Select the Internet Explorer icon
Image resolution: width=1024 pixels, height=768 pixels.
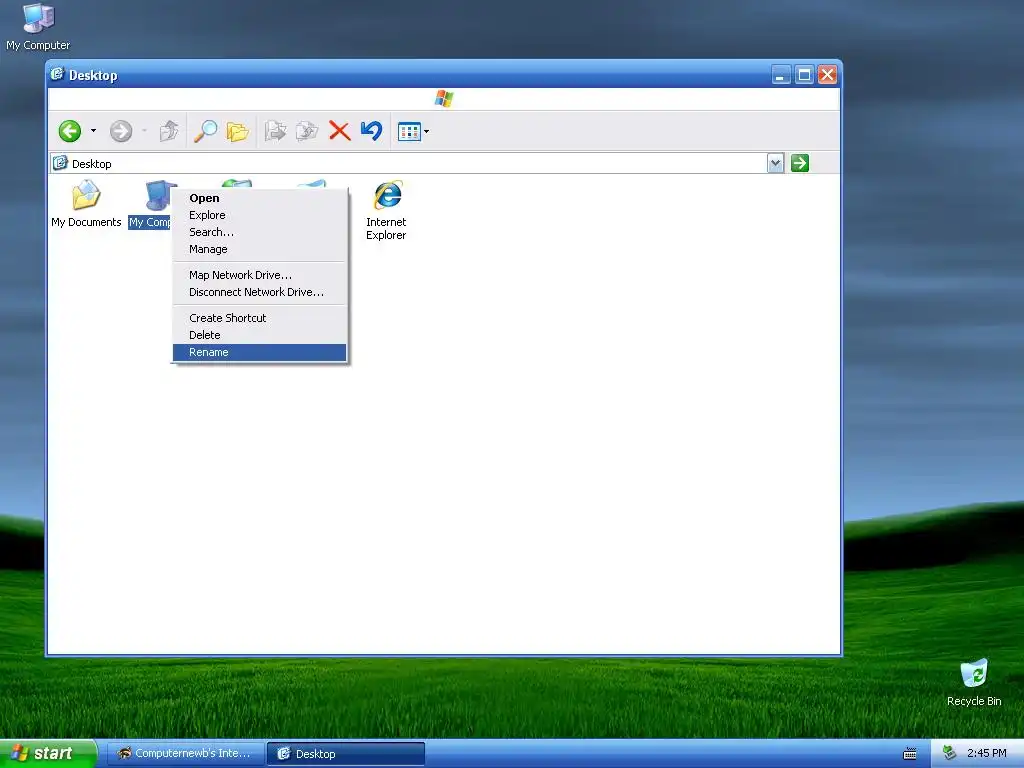(x=386, y=210)
